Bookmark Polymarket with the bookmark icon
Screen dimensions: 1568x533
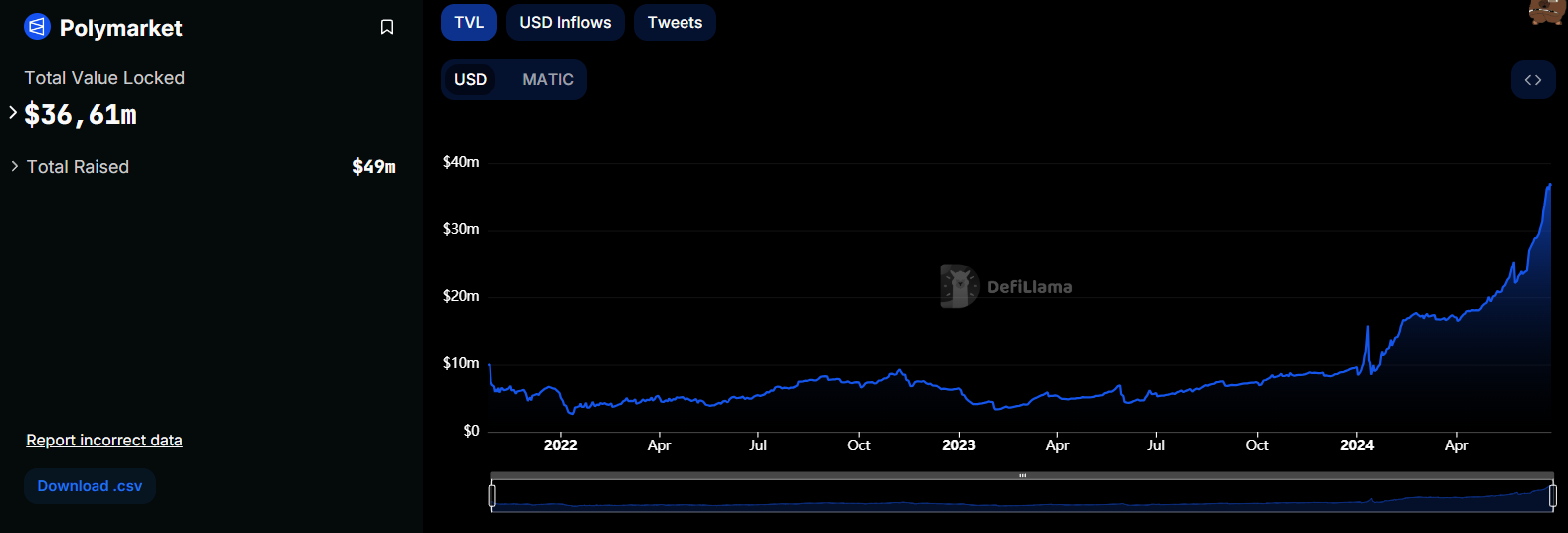click(387, 27)
